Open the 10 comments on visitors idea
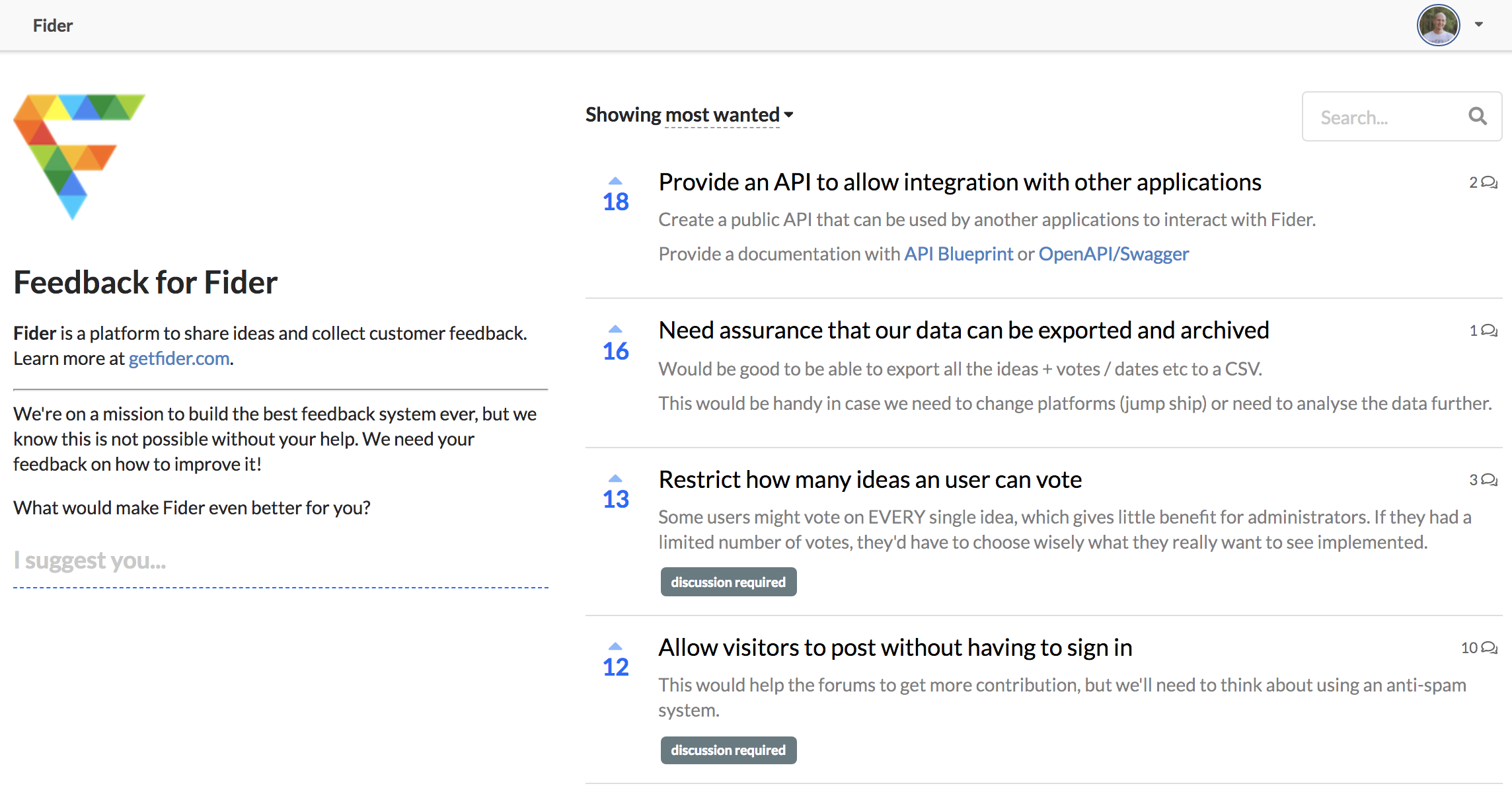The height and width of the screenshot is (792, 1512). pyautogui.click(x=1479, y=648)
